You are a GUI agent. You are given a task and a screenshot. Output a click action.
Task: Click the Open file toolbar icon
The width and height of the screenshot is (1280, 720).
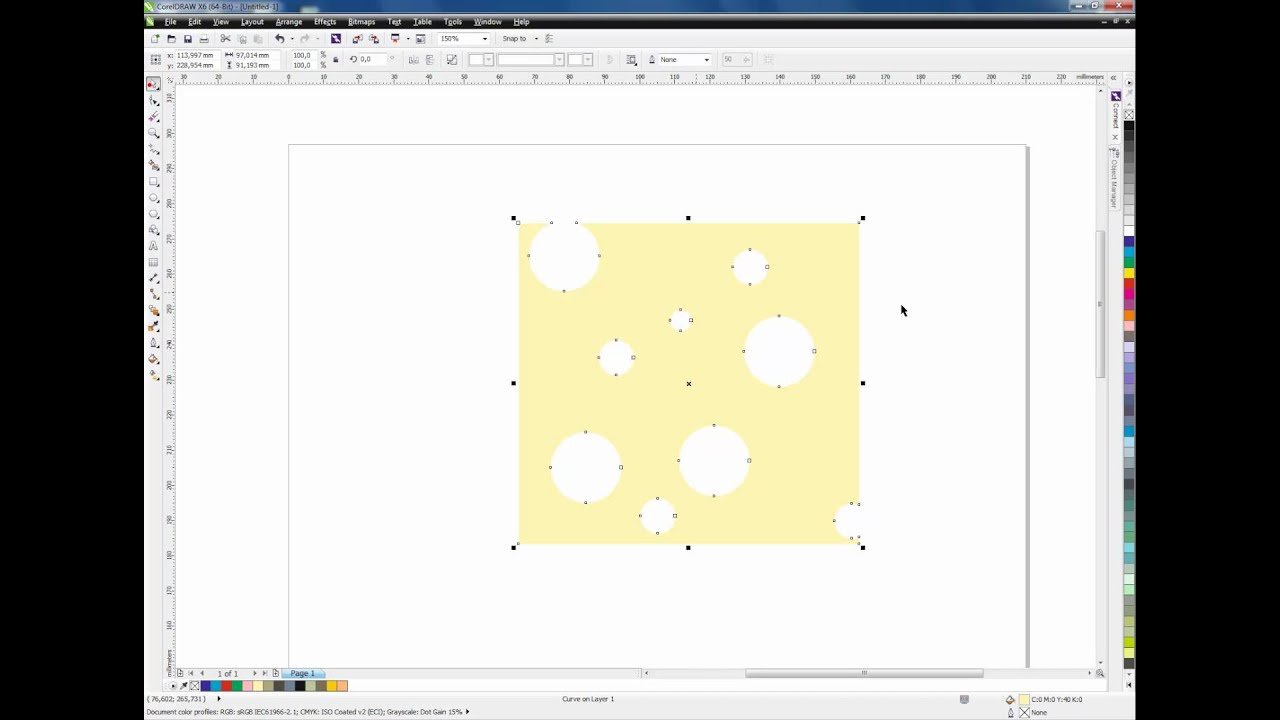tap(171, 39)
